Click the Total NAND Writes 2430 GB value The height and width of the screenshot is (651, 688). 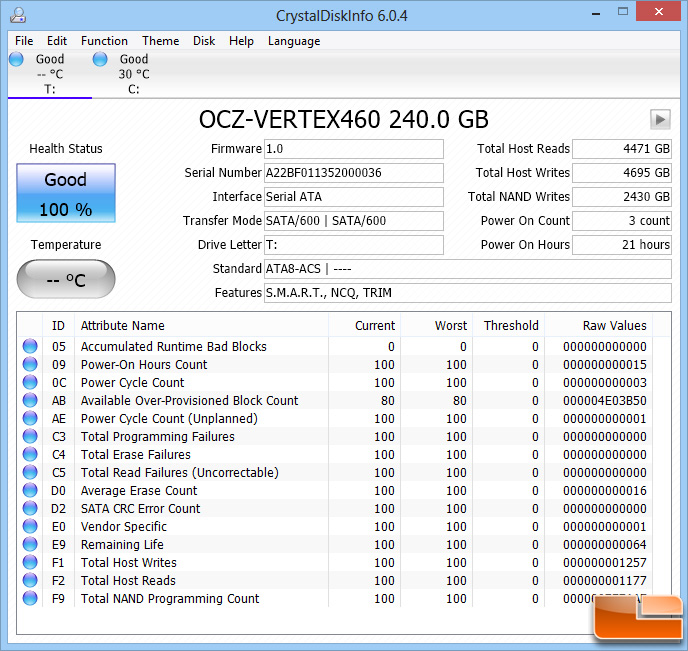[x=621, y=197]
